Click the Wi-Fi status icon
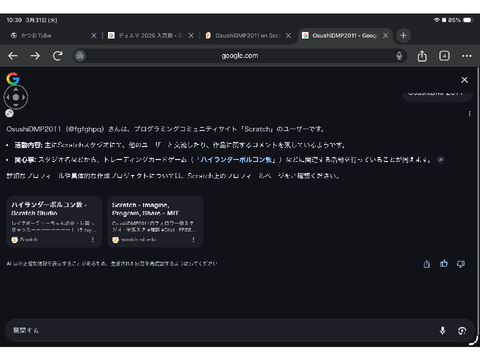The image size is (480, 360). coord(436,20)
